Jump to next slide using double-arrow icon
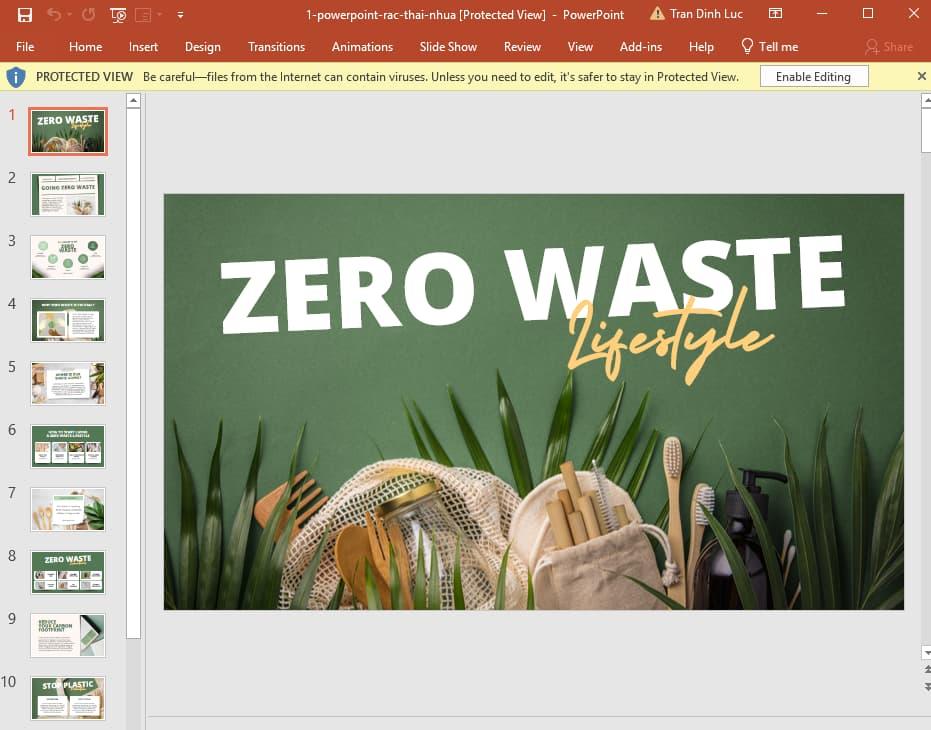The width and height of the screenshot is (931, 730). tap(926, 686)
